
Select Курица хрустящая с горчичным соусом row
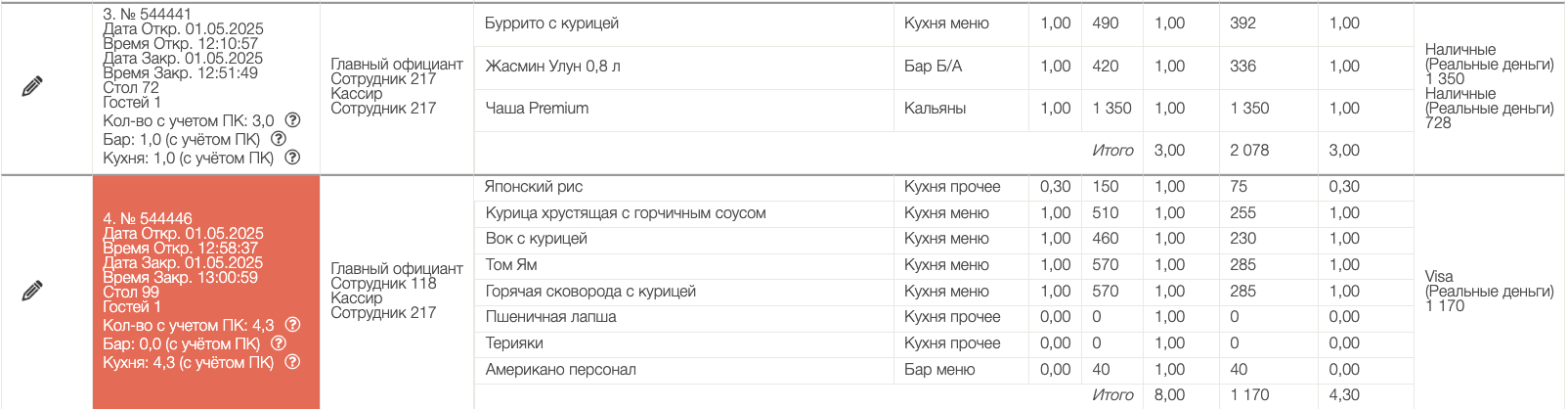[625, 213]
